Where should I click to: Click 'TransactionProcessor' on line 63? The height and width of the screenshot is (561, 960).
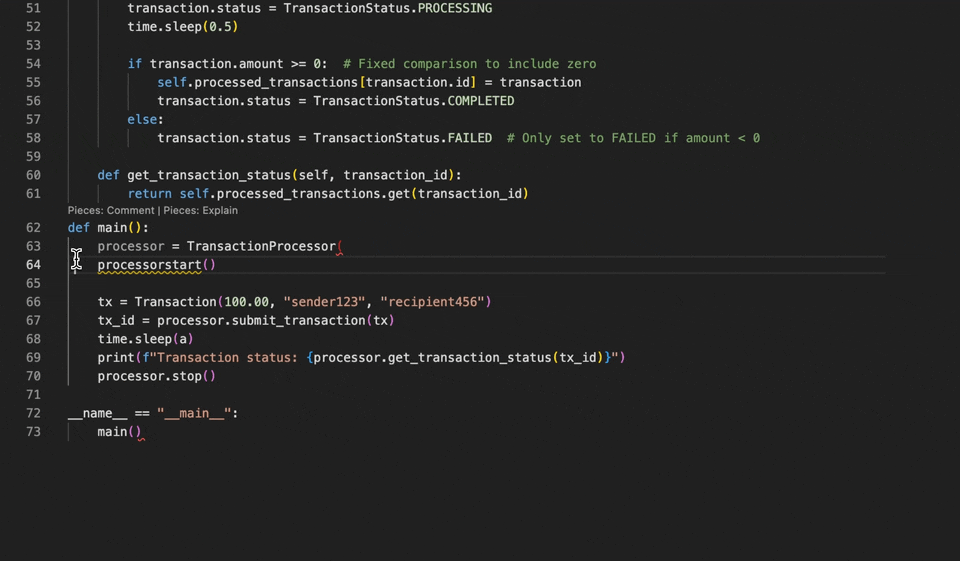(261, 246)
